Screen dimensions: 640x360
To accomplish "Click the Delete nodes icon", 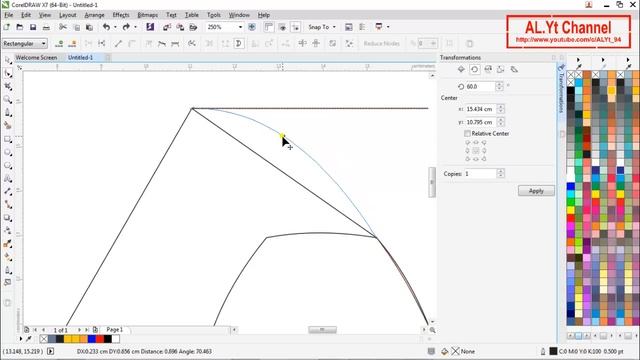I will click(72, 44).
